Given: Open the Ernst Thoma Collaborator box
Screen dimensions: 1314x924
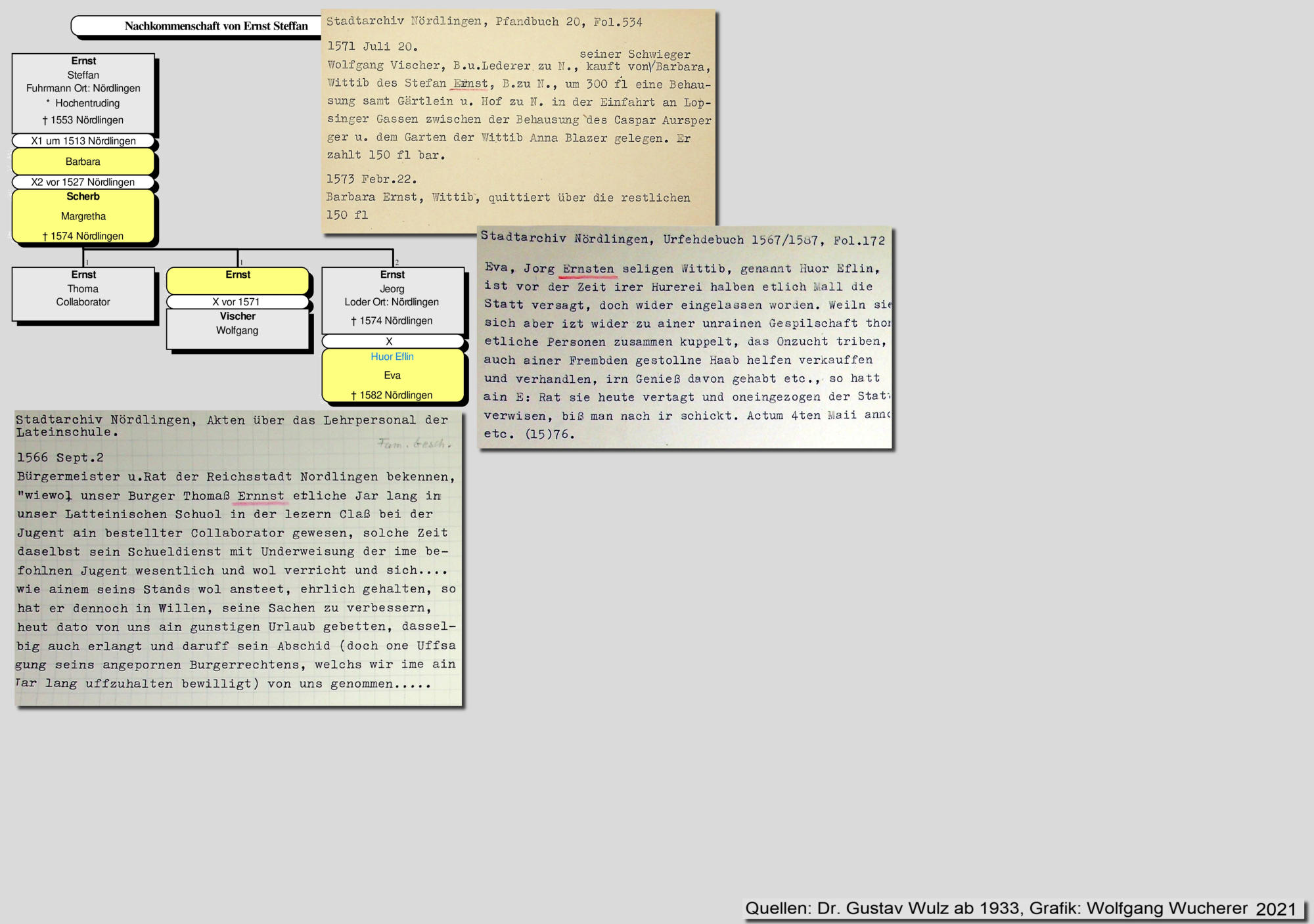Looking at the screenshot, I should (x=83, y=294).
